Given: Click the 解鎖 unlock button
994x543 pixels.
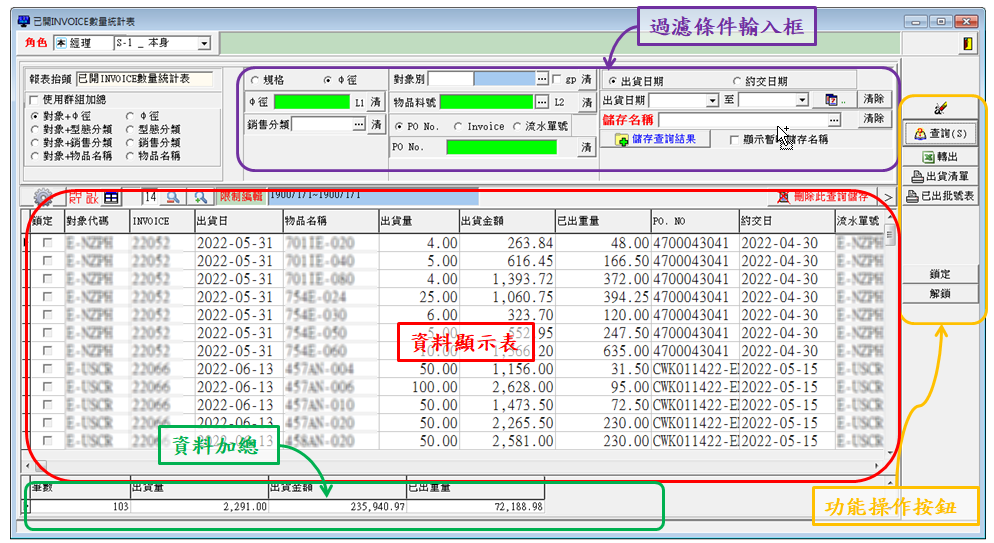Looking at the screenshot, I should [x=940, y=294].
